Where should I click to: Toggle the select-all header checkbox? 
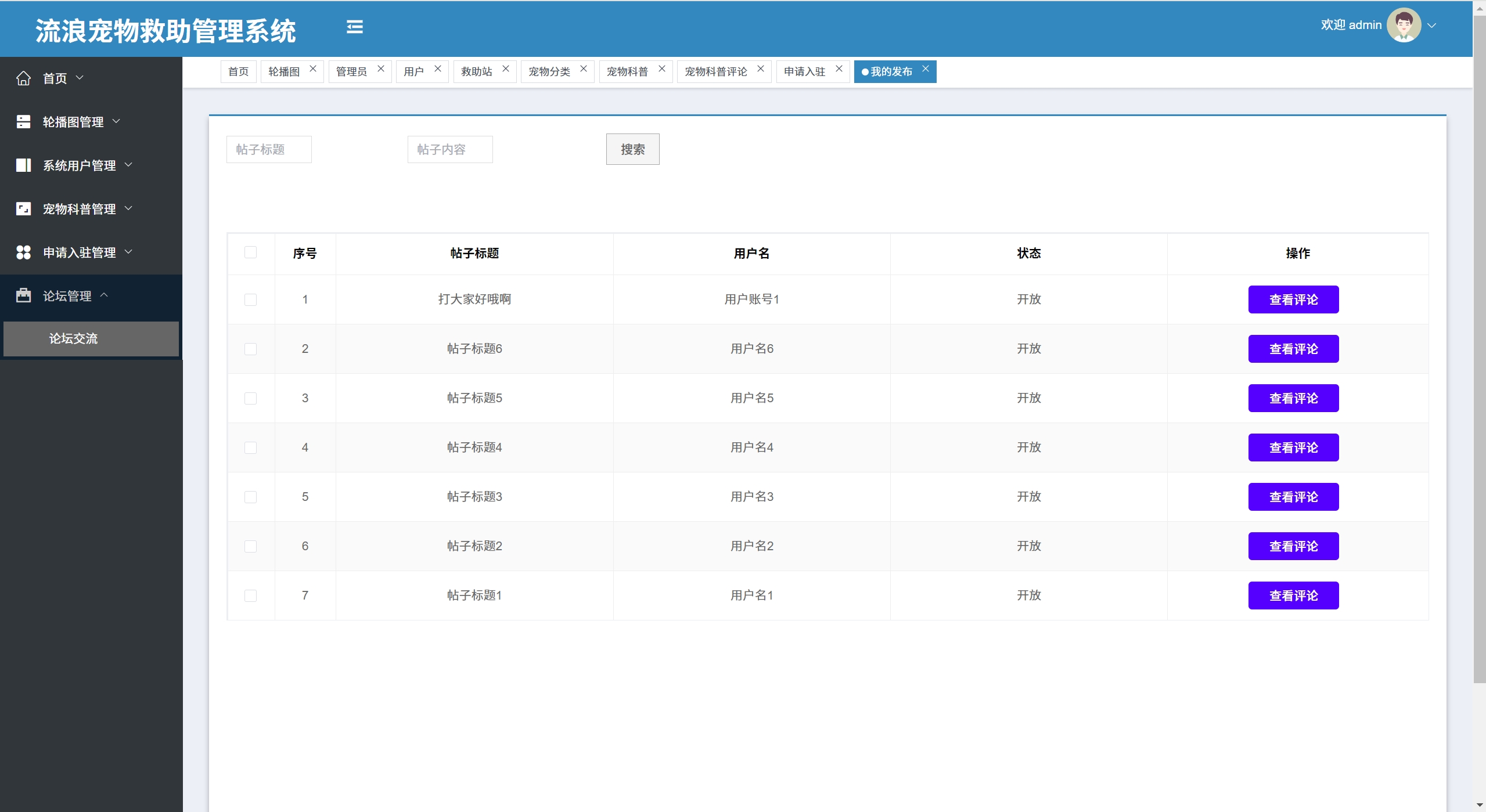click(x=250, y=252)
